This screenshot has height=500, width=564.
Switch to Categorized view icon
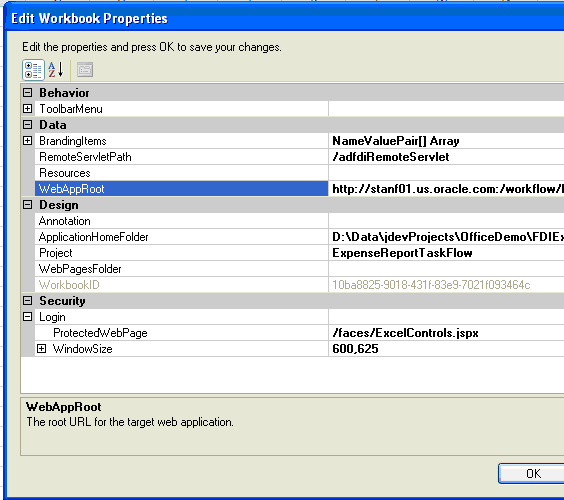point(33,70)
